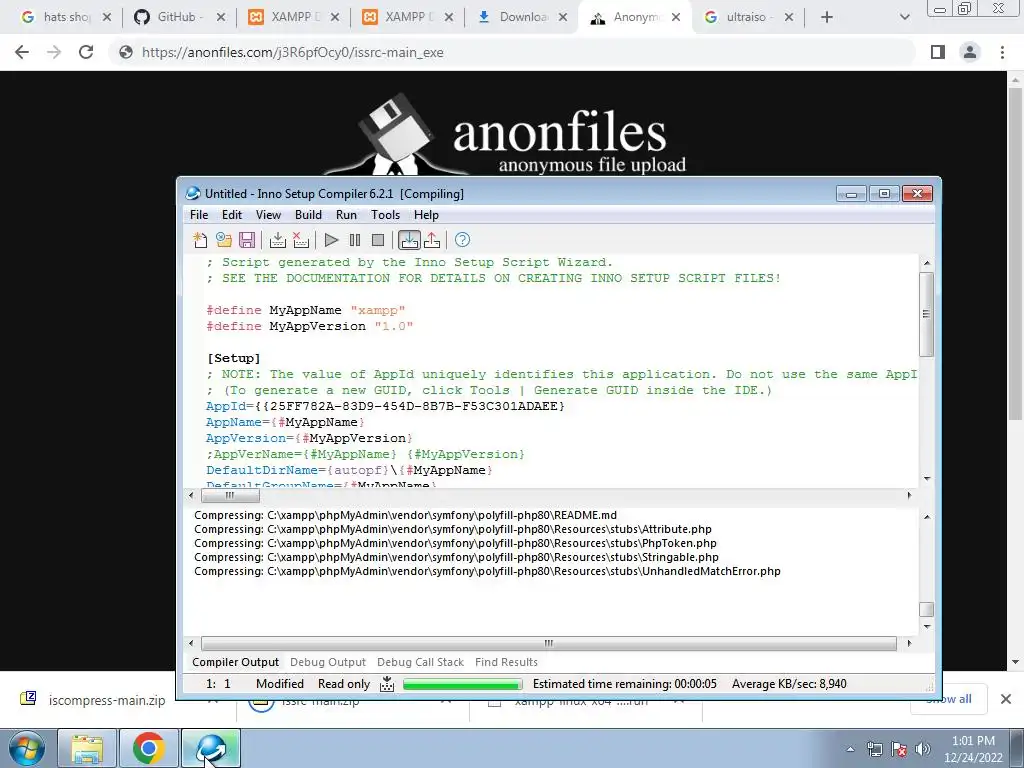The image size is (1024, 768).
Task: Create a new script with the New icon
Action: [x=200, y=240]
